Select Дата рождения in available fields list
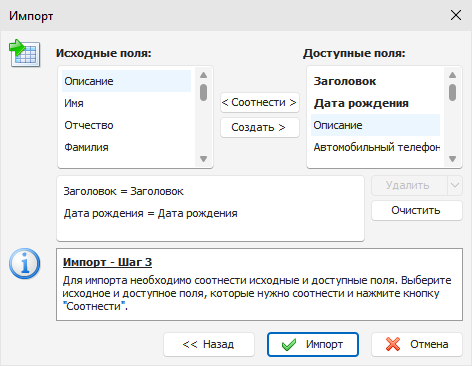This screenshot has width=472, height=366. (375, 103)
